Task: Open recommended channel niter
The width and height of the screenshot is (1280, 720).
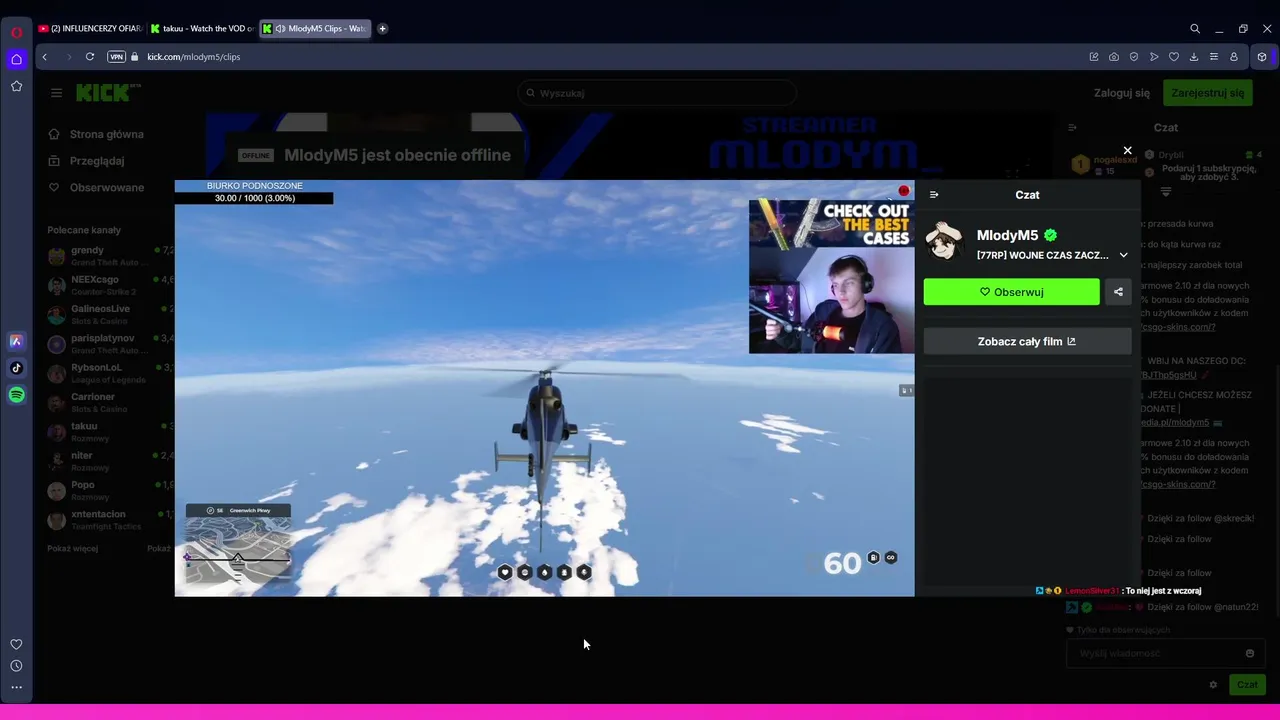Action: [x=109, y=461]
